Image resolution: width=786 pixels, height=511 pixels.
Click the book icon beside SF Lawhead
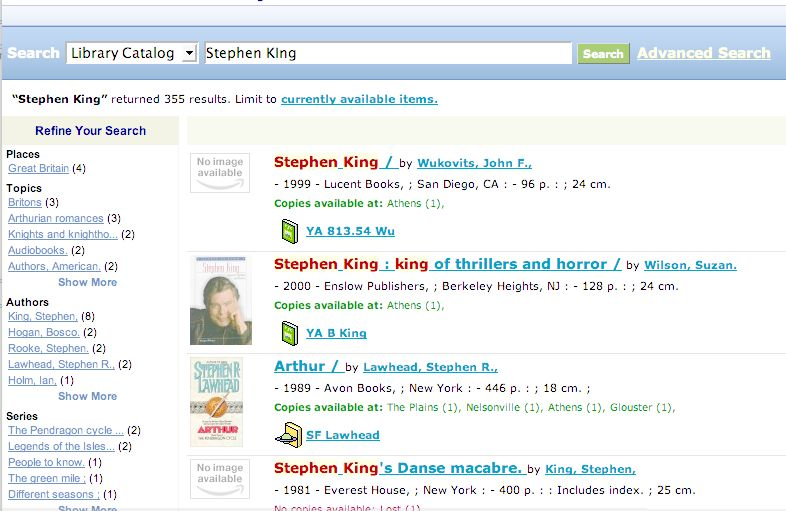289,434
